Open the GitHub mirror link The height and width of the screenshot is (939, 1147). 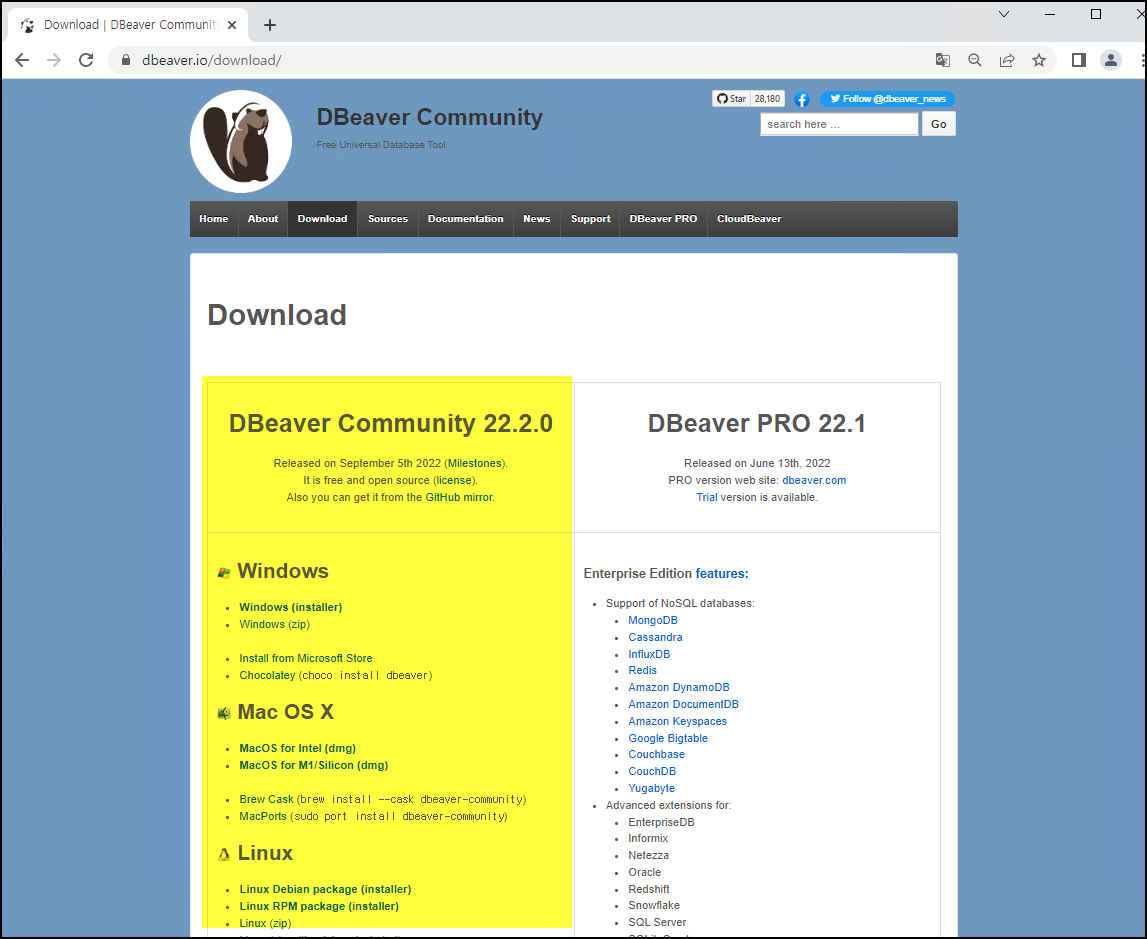pos(459,497)
